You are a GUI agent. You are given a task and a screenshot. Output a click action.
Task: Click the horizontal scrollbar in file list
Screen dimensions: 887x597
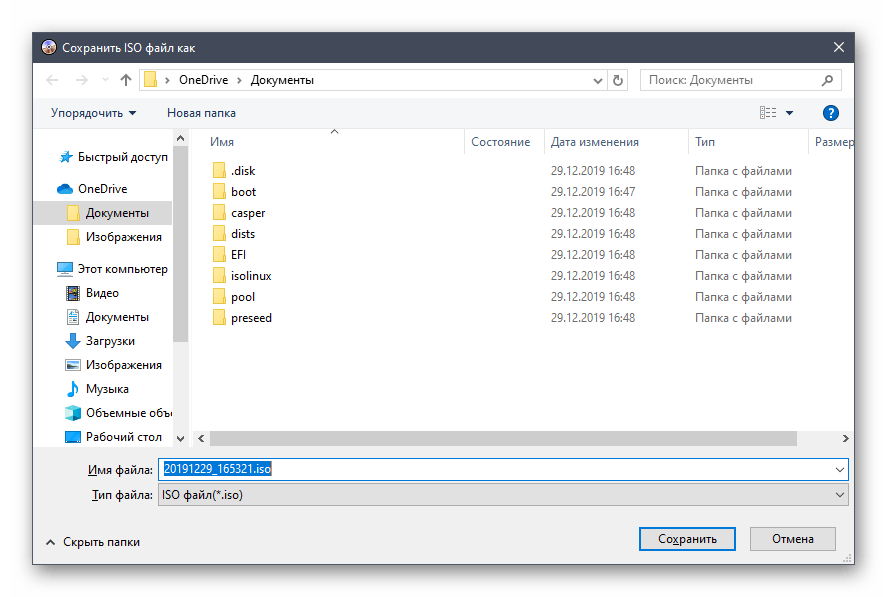pyautogui.click(x=502, y=438)
